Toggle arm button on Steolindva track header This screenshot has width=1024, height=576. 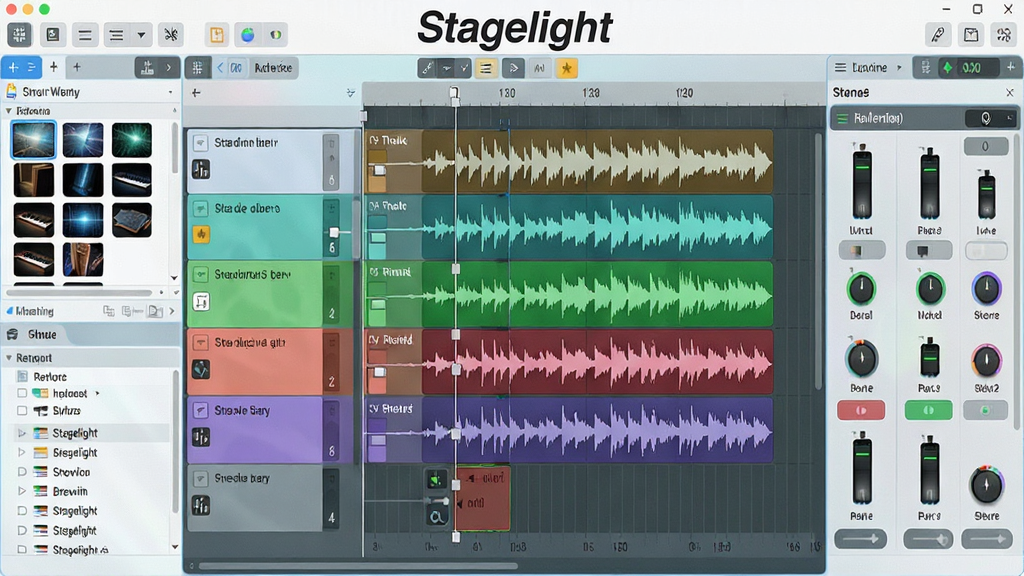[x=200, y=342]
